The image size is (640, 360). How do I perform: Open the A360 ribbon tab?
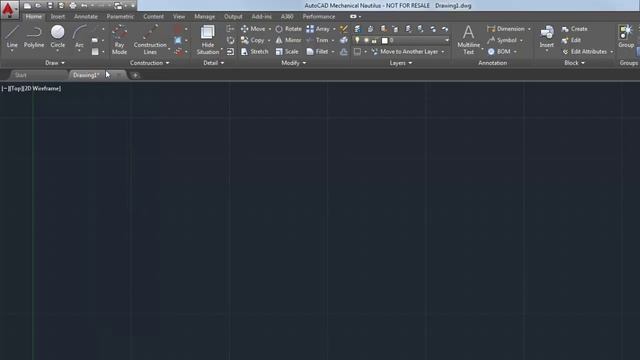tap(287, 17)
